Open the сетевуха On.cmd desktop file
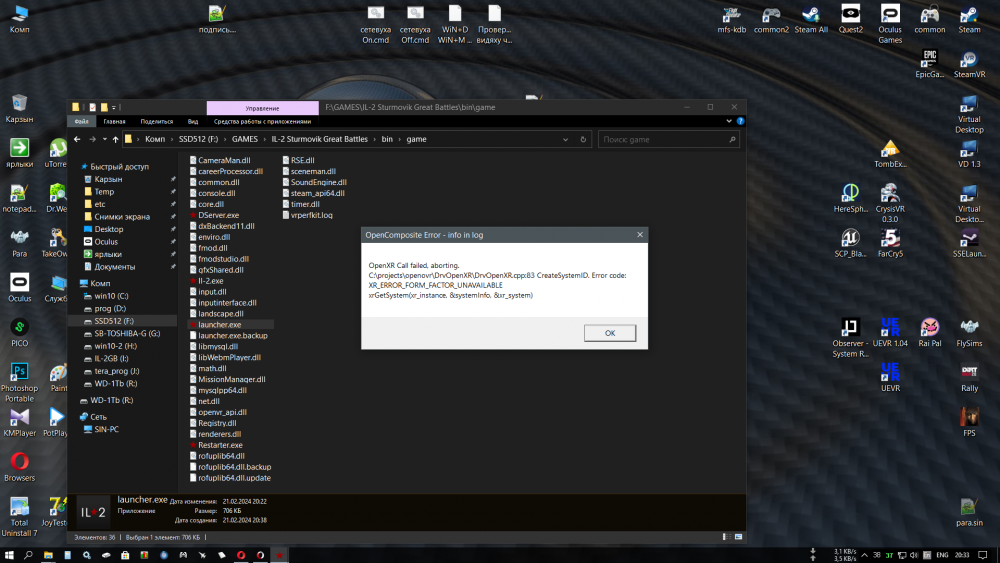1000x563 pixels. tap(376, 24)
